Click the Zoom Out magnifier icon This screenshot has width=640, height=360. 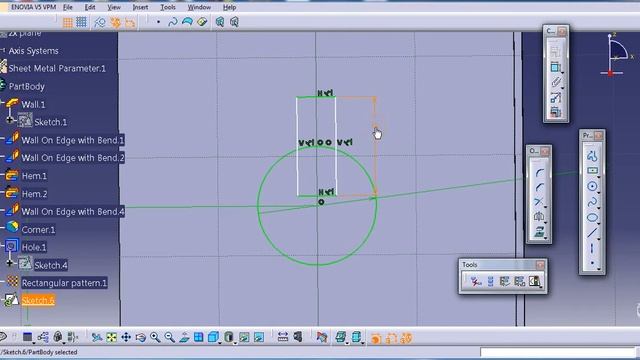tap(169, 337)
